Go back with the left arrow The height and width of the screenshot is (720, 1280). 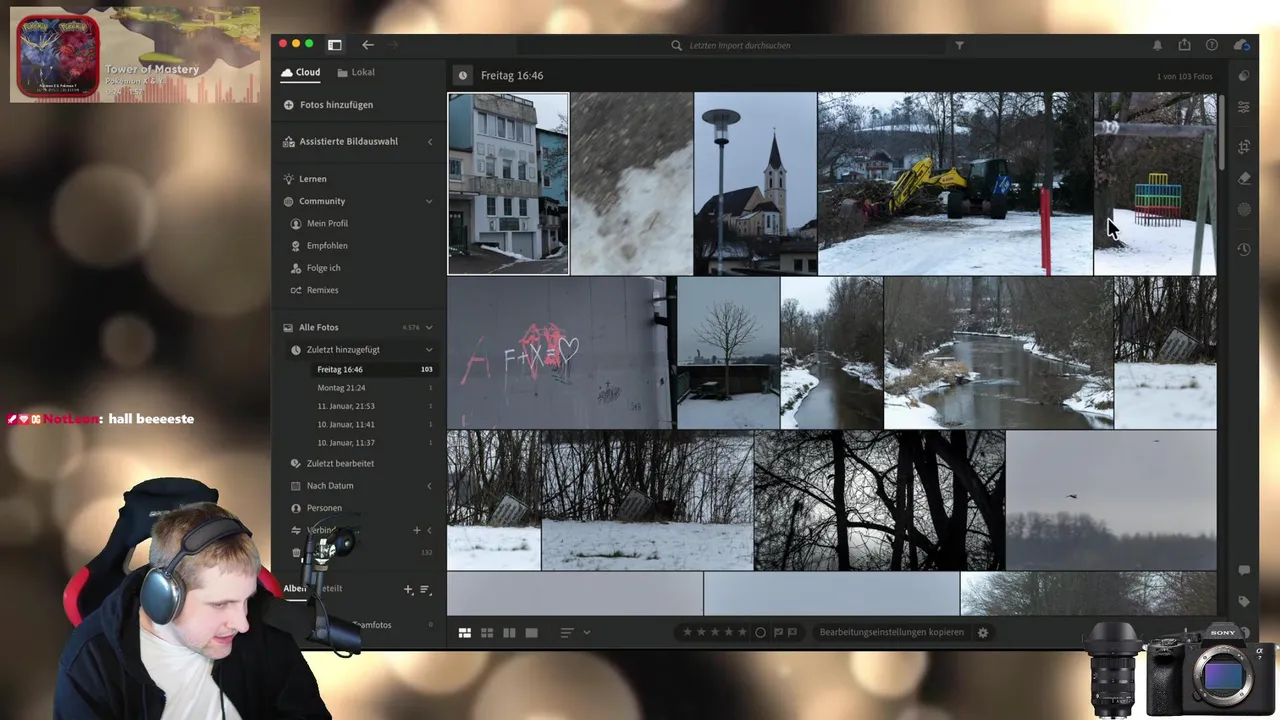[x=368, y=45]
